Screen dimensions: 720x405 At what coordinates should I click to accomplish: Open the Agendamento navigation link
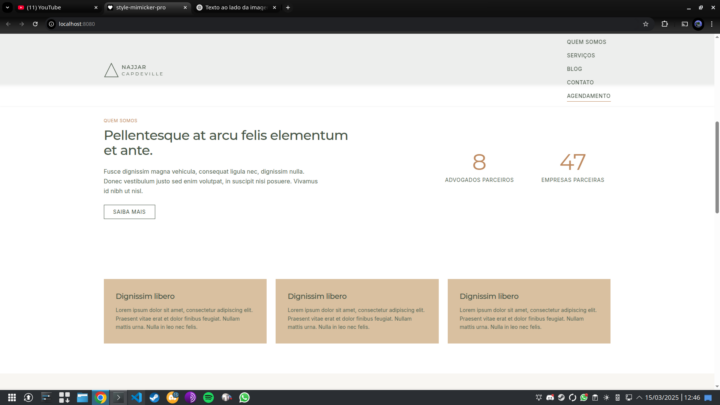click(x=588, y=96)
